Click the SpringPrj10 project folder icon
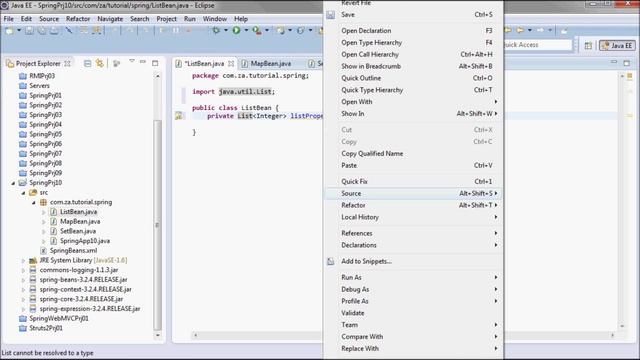The width and height of the screenshot is (640, 360). (x=23, y=183)
